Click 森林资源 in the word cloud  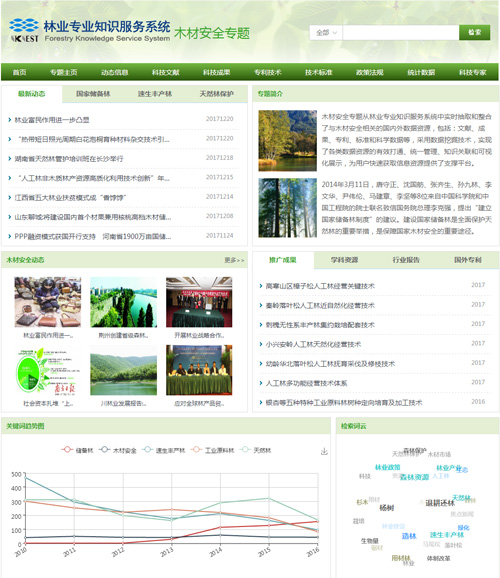[414, 477]
